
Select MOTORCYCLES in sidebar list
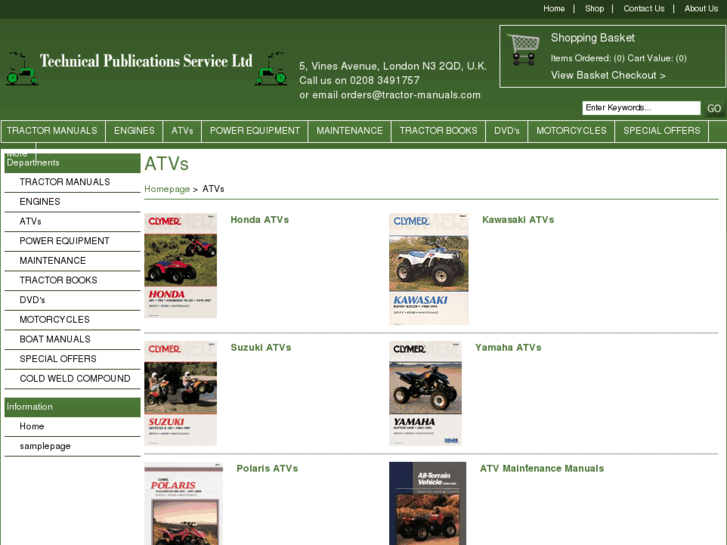click(x=54, y=320)
